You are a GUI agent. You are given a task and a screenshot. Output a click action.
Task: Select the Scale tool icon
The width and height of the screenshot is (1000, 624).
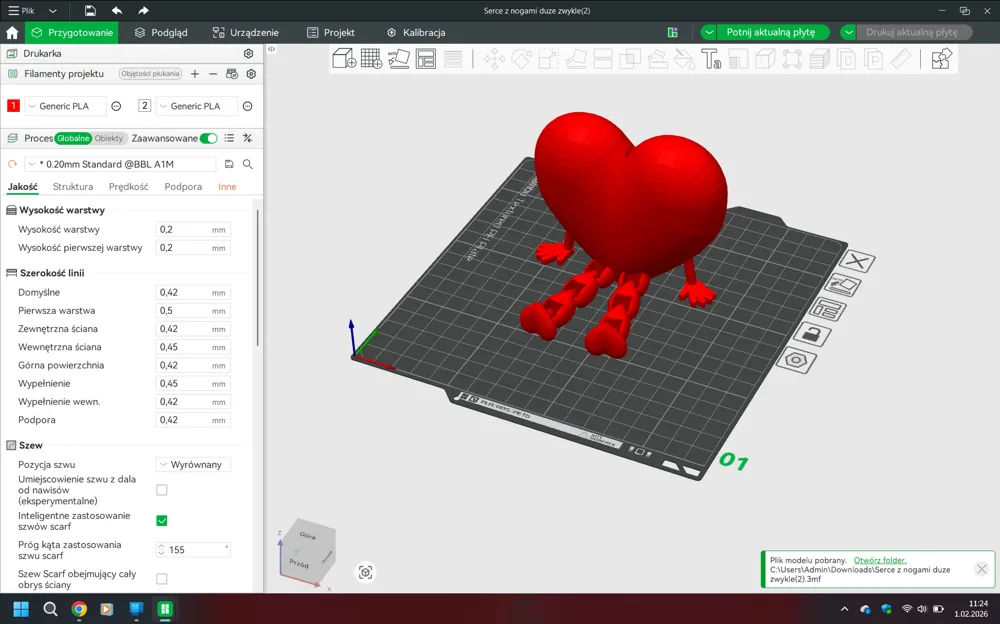[548, 59]
